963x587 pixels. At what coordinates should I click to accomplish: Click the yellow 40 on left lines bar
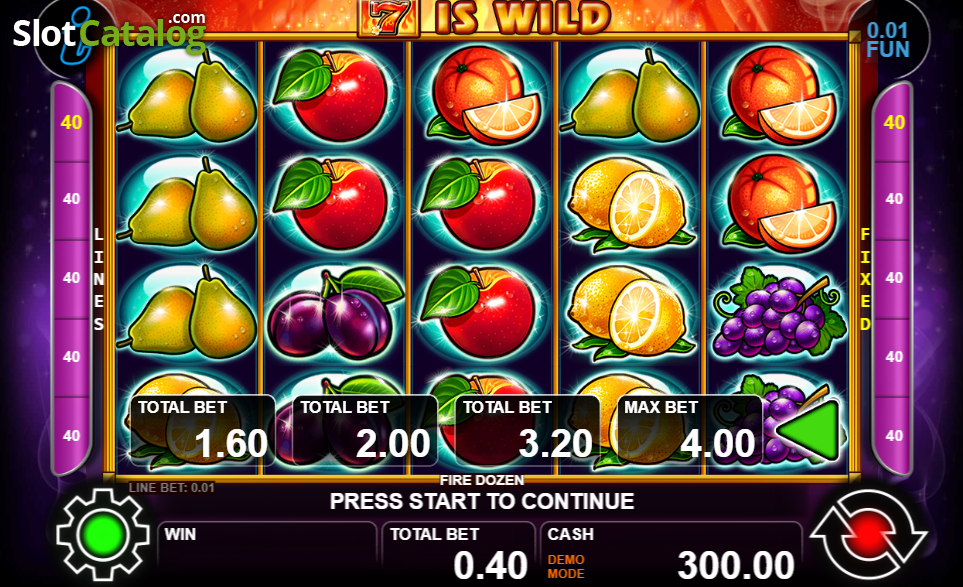tap(71, 122)
